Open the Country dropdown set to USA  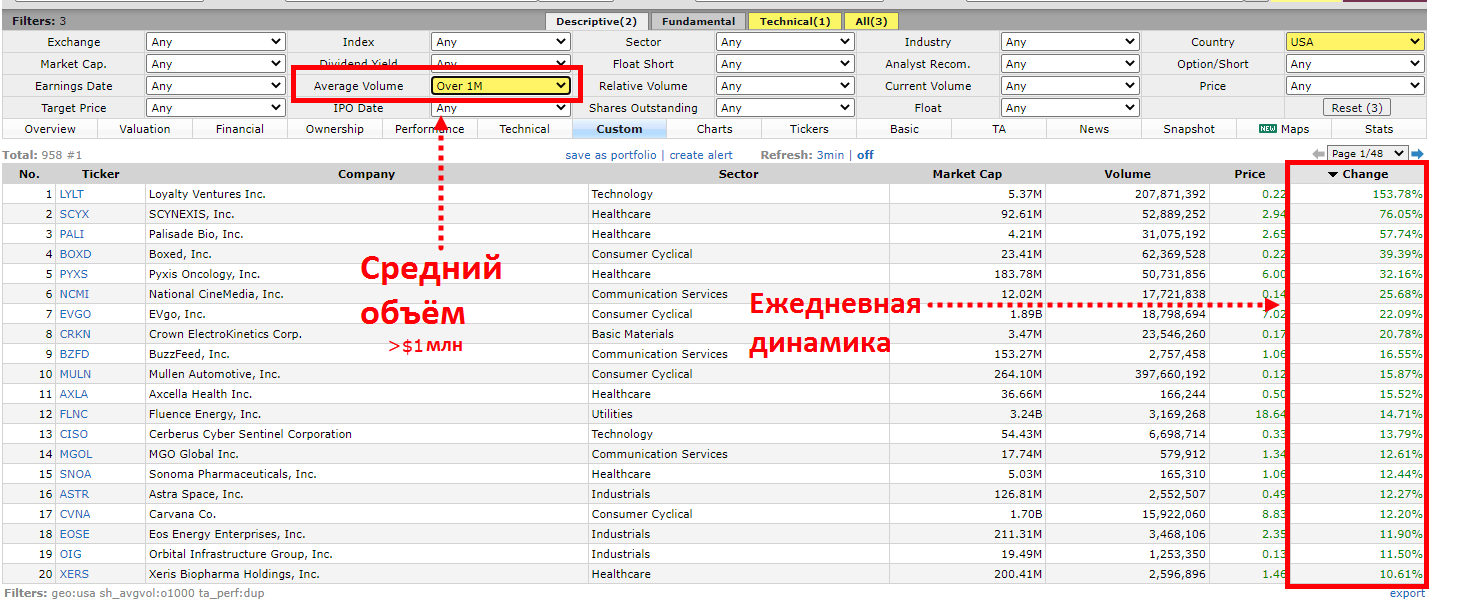tap(1355, 41)
